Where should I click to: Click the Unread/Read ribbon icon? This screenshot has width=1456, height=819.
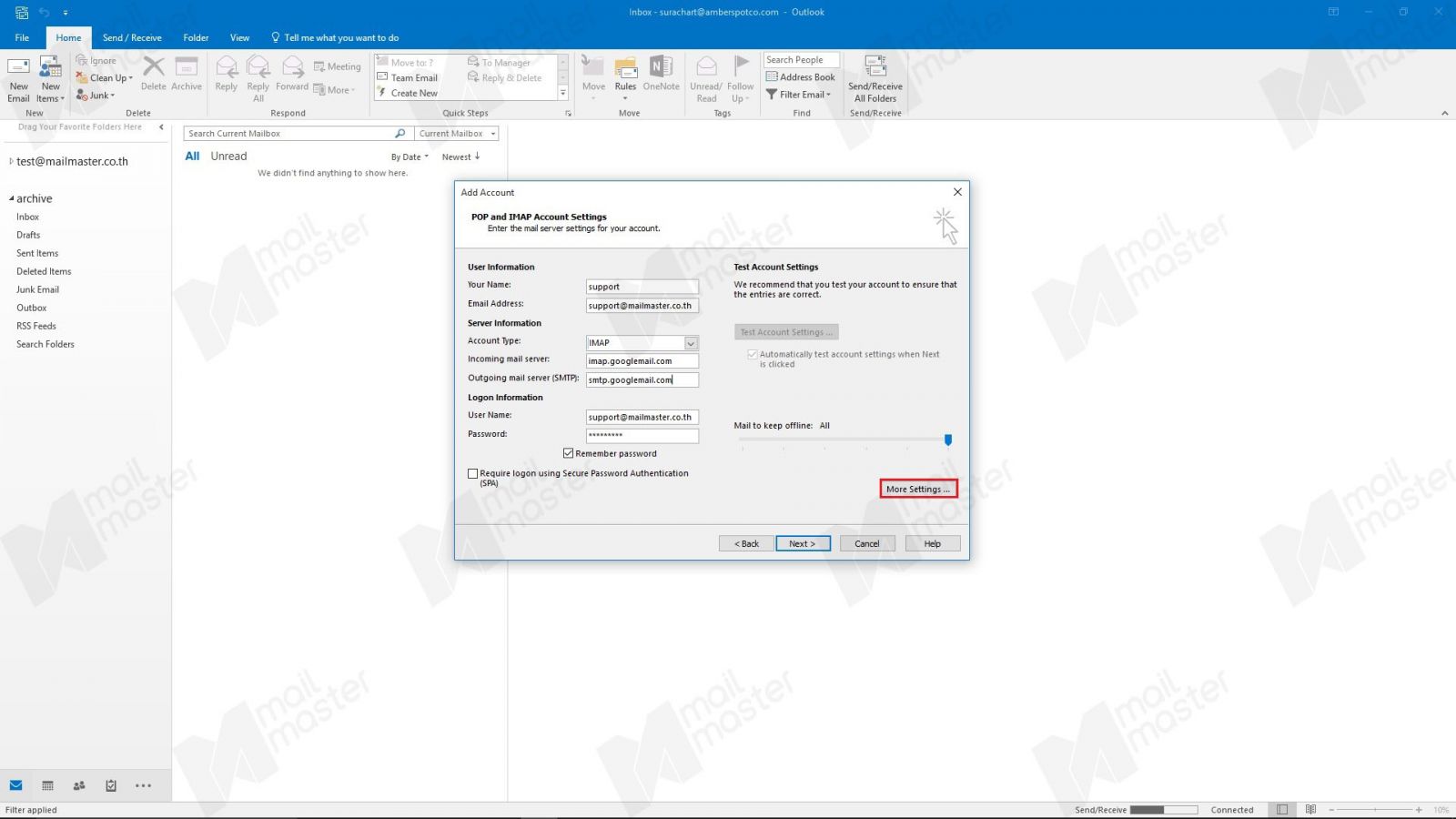(x=706, y=80)
